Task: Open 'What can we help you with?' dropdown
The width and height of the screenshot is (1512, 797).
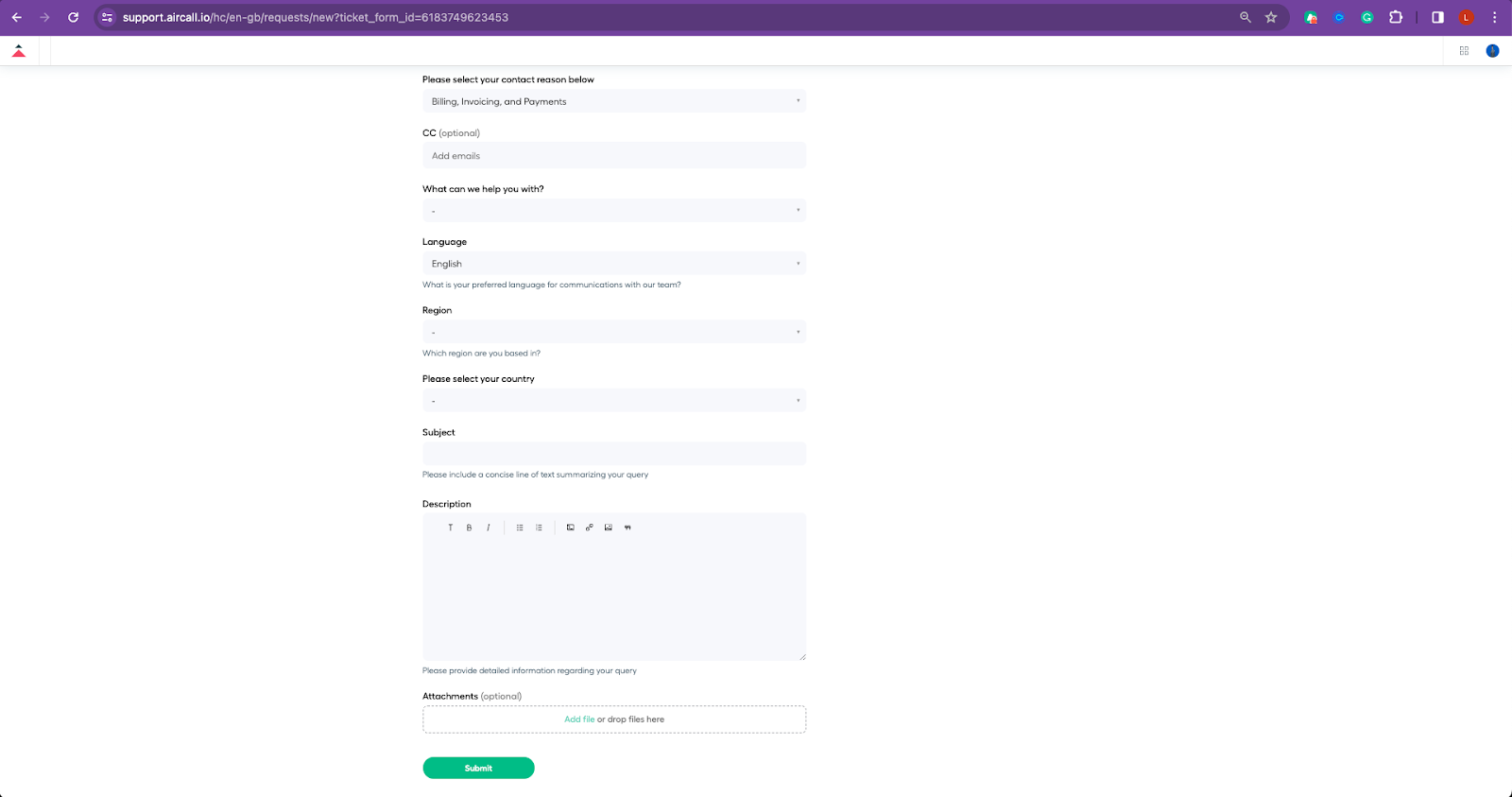Action: tap(614, 211)
